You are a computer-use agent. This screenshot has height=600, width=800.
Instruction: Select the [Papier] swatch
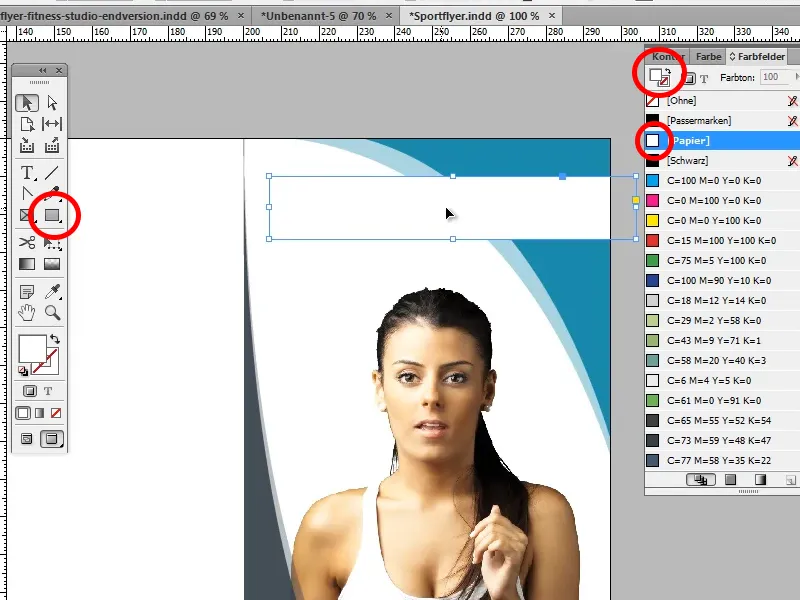[x=722, y=140]
